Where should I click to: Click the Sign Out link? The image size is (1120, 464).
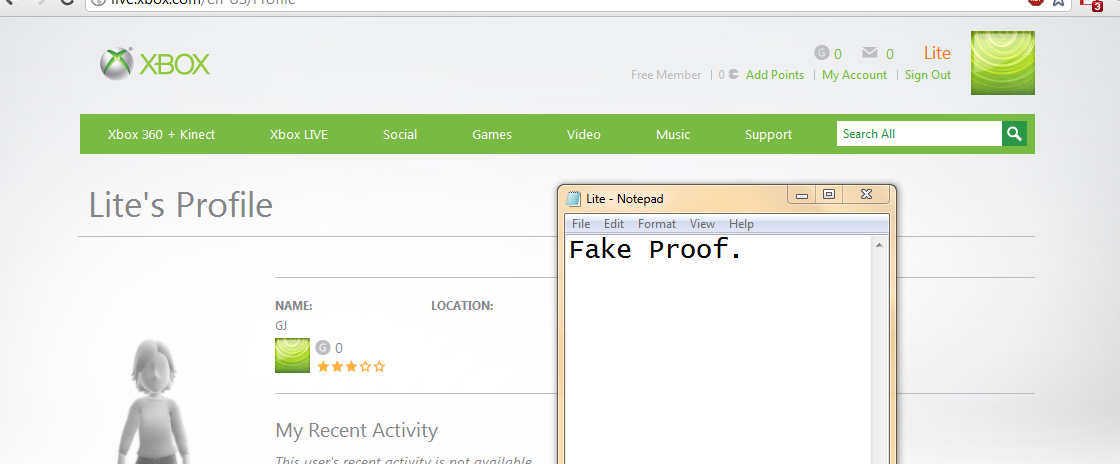928,75
